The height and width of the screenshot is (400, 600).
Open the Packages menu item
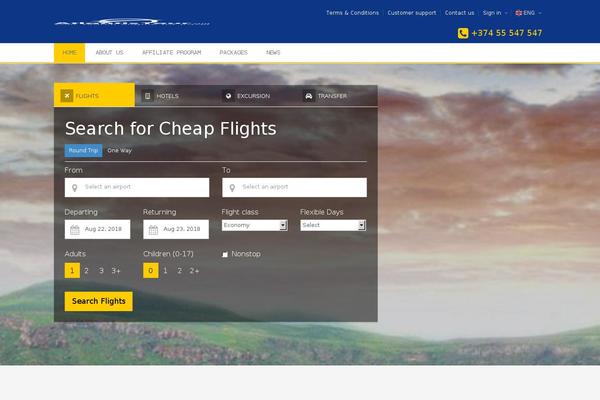pyautogui.click(x=233, y=52)
